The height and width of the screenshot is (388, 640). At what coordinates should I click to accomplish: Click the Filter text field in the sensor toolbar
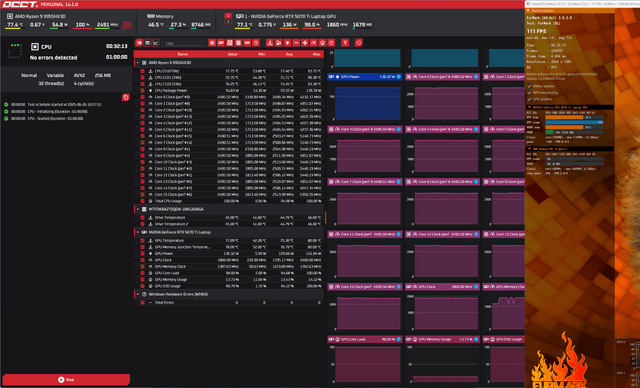tap(183, 43)
